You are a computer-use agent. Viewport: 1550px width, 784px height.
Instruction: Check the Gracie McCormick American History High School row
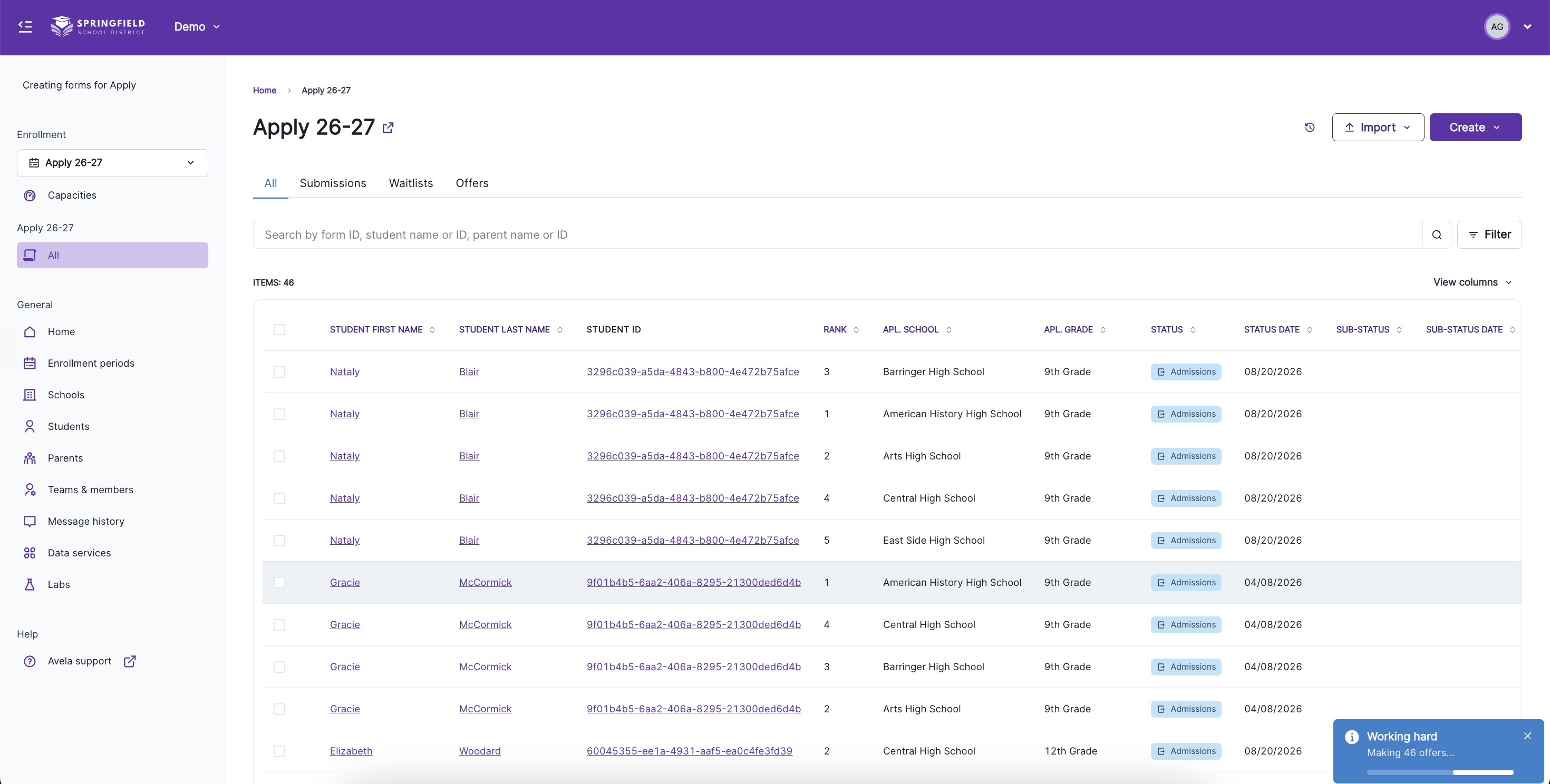click(x=279, y=583)
